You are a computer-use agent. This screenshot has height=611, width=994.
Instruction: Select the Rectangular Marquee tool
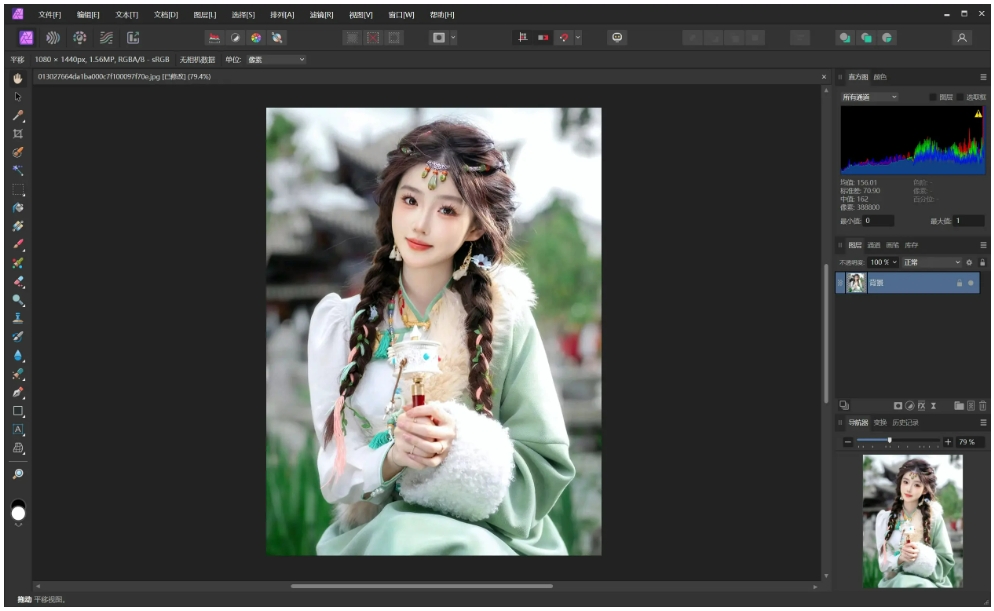(x=18, y=189)
